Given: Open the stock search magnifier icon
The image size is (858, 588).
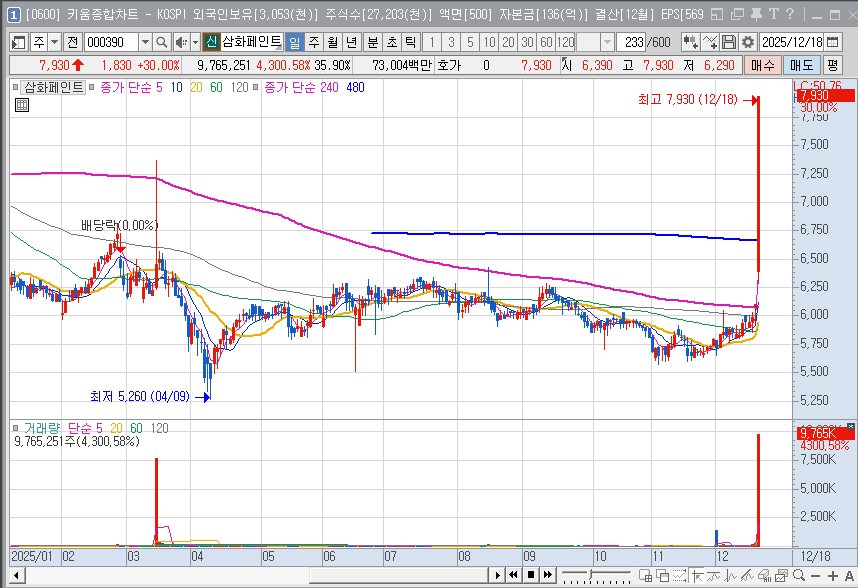Looking at the screenshot, I should point(161,42).
